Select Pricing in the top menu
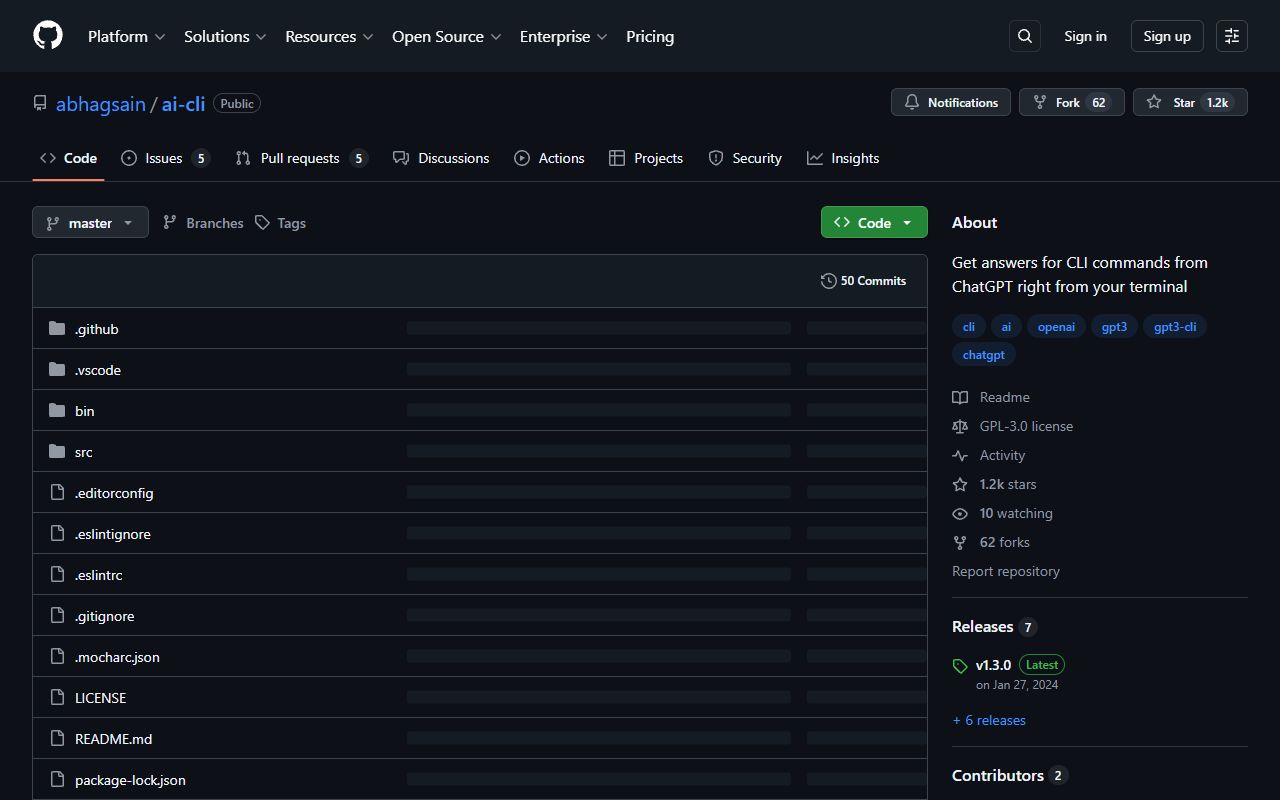Screen dimensions: 1280x800 click(x=650, y=36)
